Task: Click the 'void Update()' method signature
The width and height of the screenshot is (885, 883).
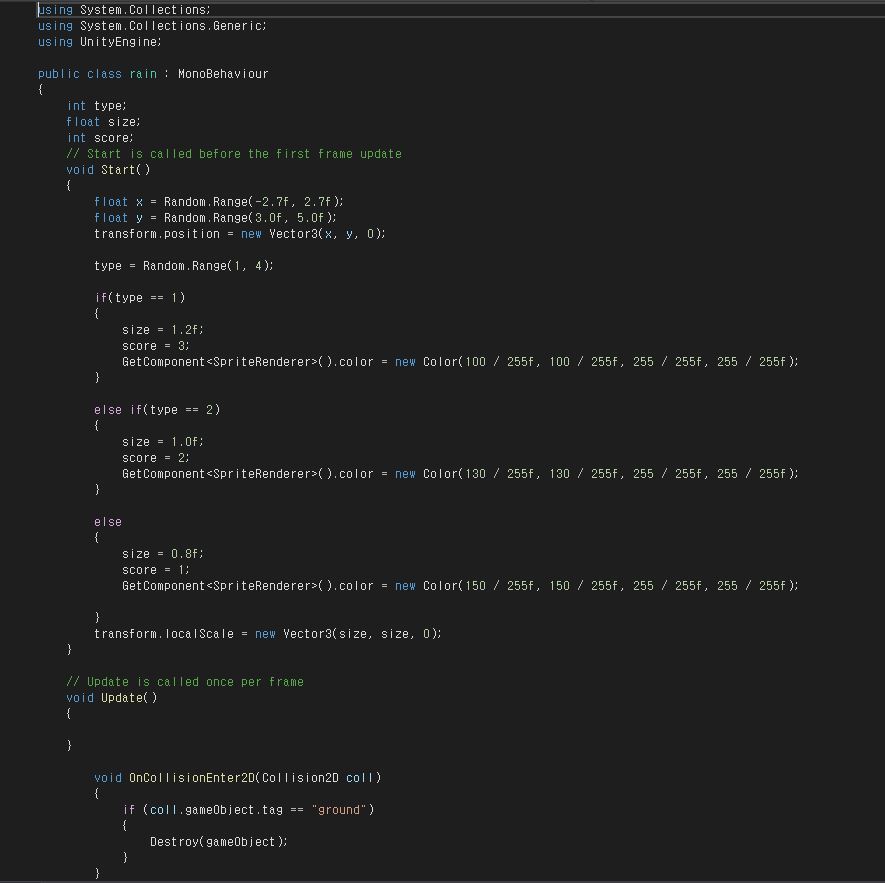Action: pyautogui.click(x=112, y=698)
